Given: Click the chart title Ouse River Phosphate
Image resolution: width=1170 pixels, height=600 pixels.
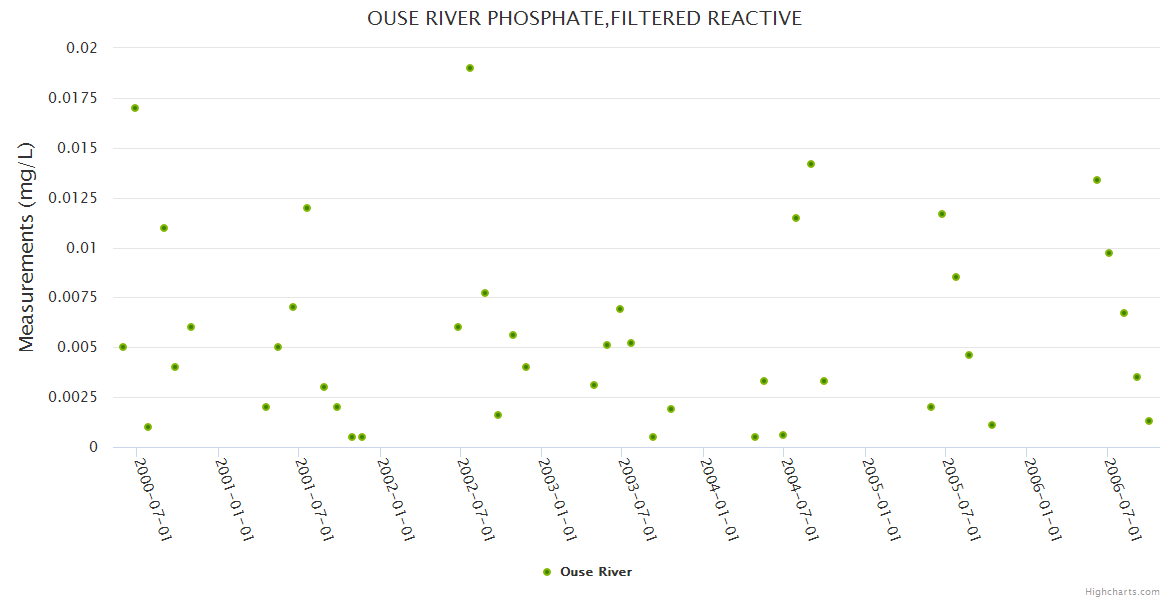Looking at the screenshot, I should tap(585, 18).
